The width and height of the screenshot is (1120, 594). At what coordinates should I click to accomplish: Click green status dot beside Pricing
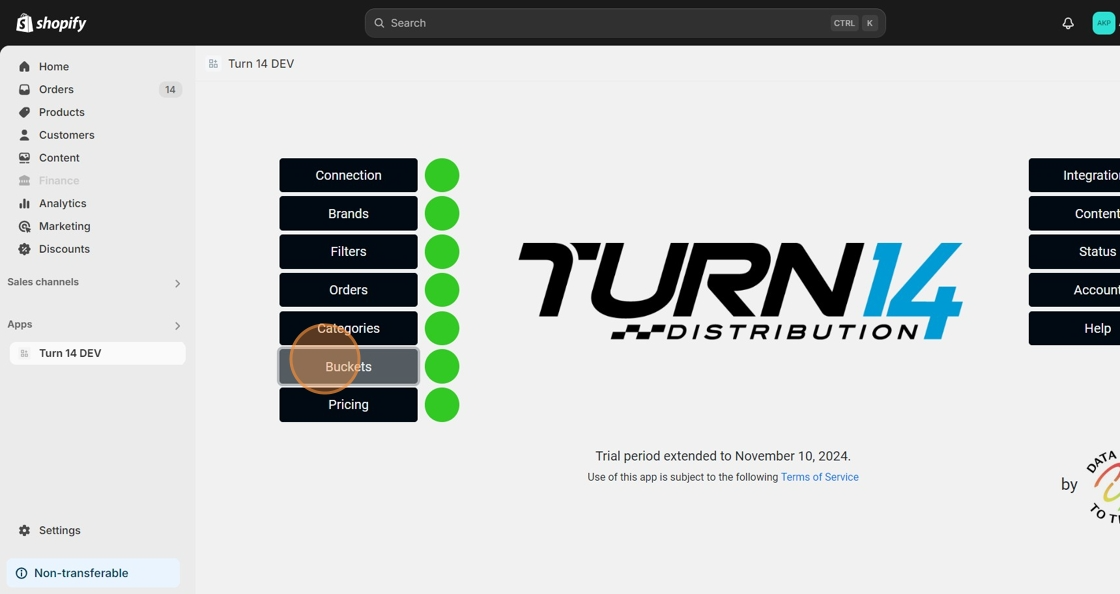(x=442, y=405)
